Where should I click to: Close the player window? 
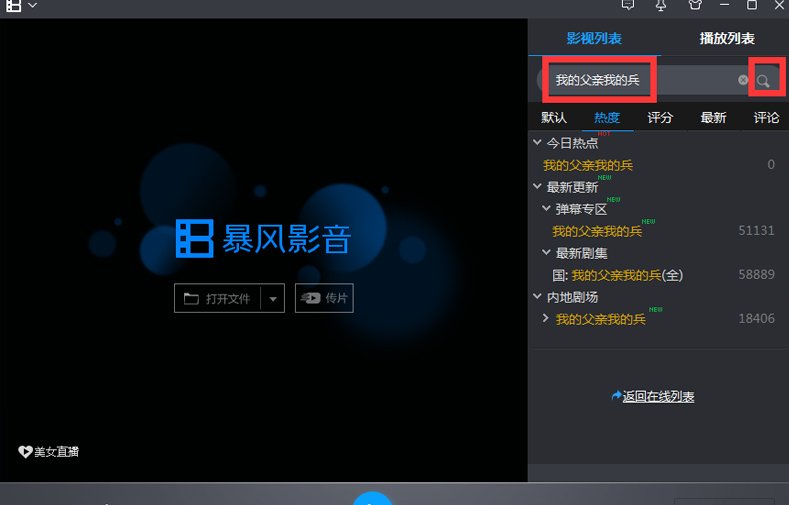click(779, 5)
